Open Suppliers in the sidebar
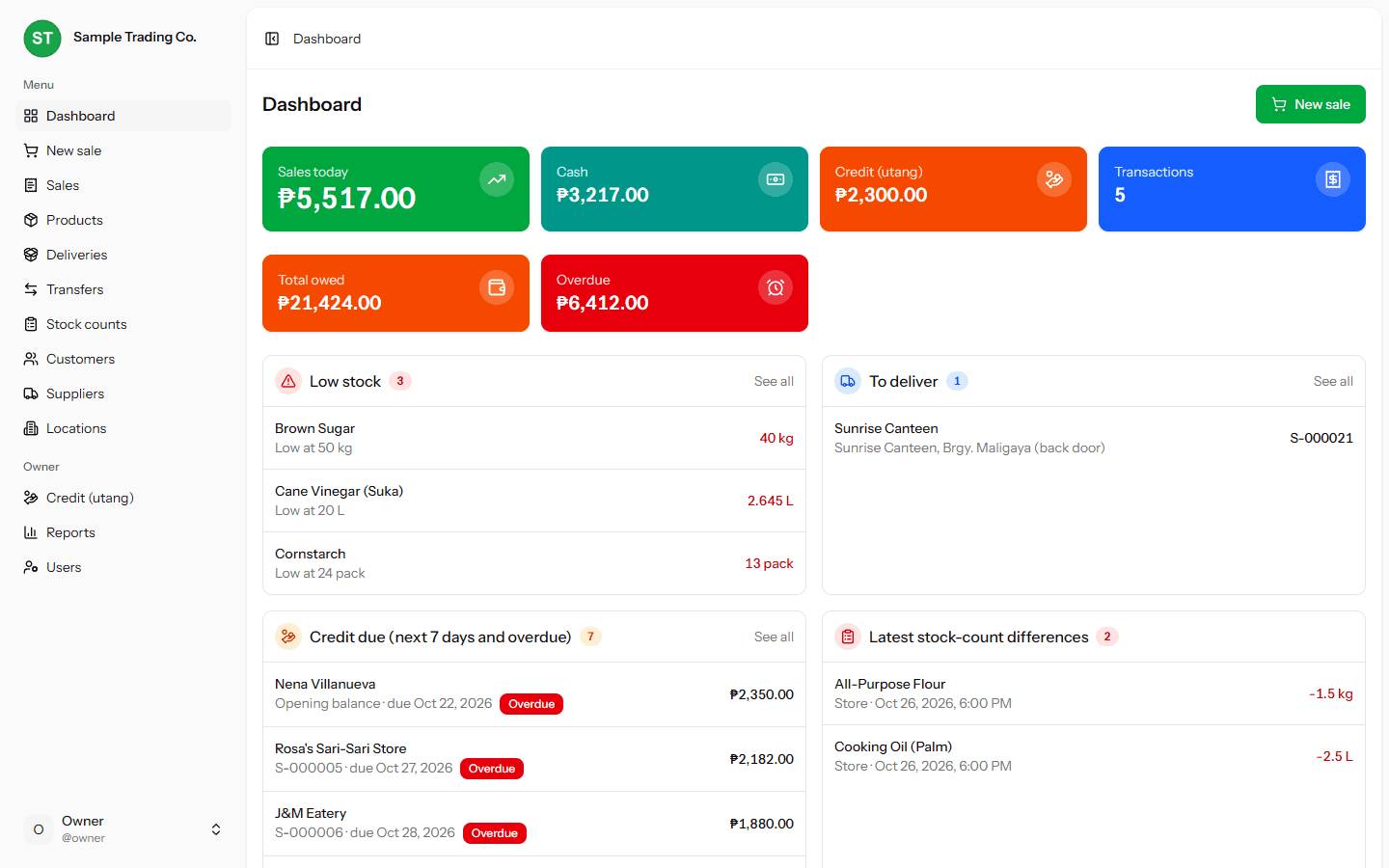 coord(123,393)
